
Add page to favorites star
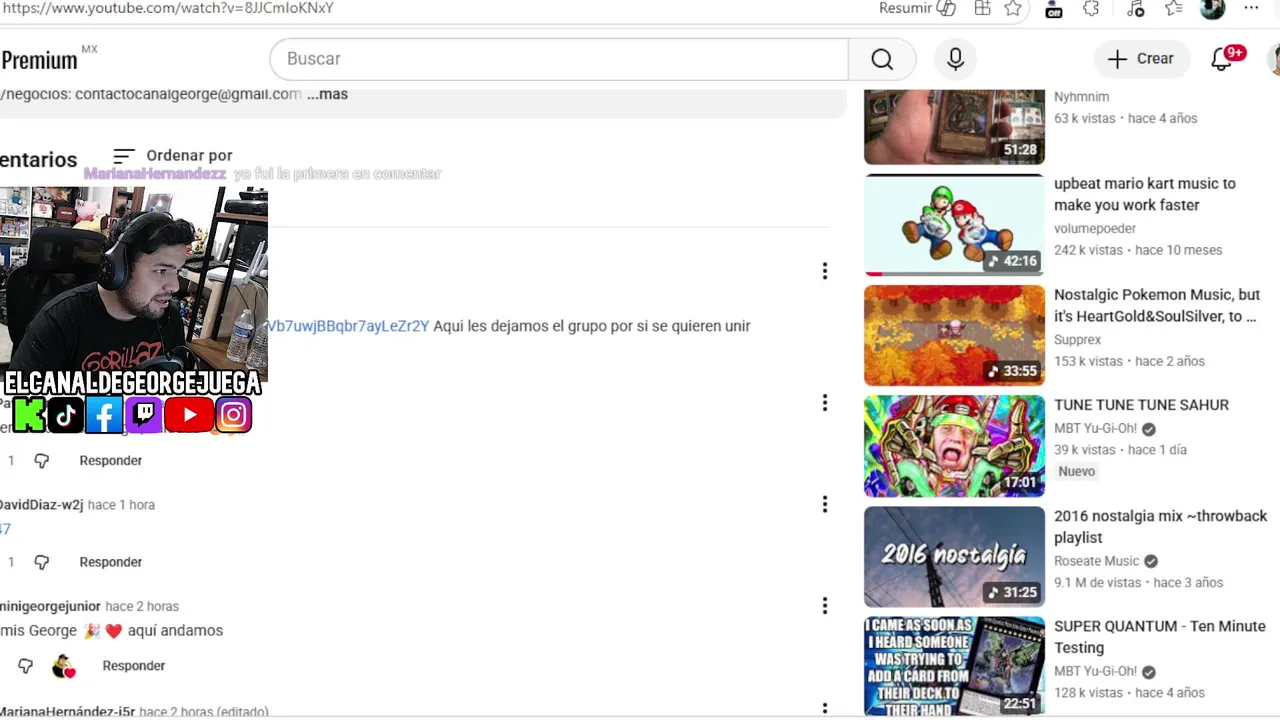[1013, 8]
